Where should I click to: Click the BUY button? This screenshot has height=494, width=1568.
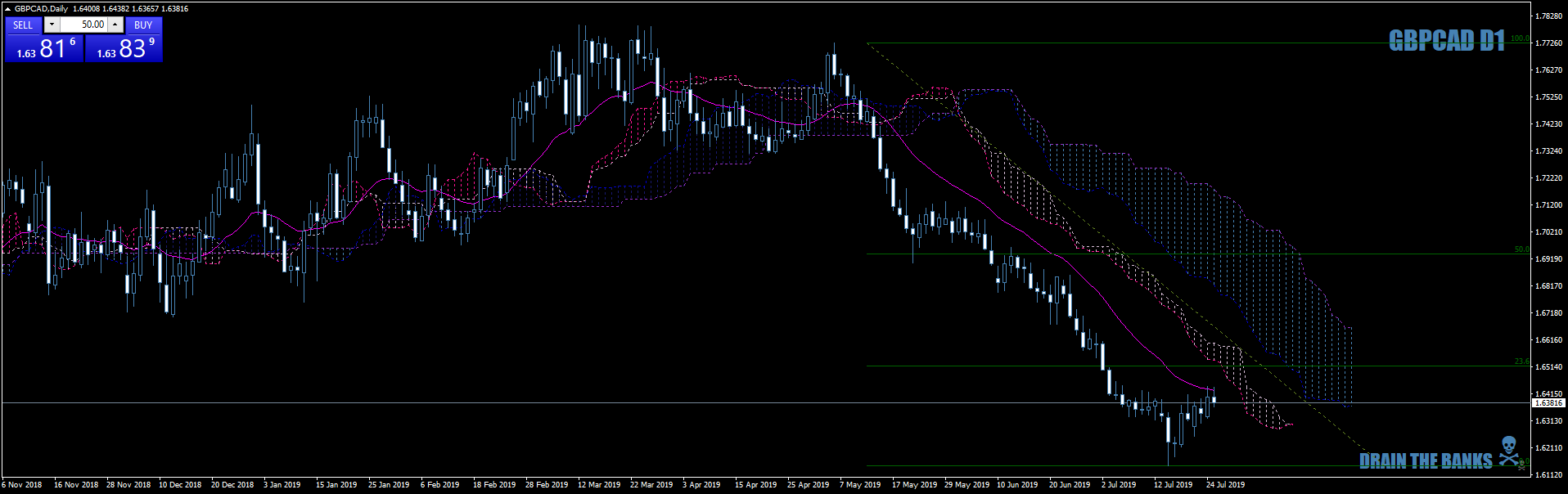tap(143, 25)
